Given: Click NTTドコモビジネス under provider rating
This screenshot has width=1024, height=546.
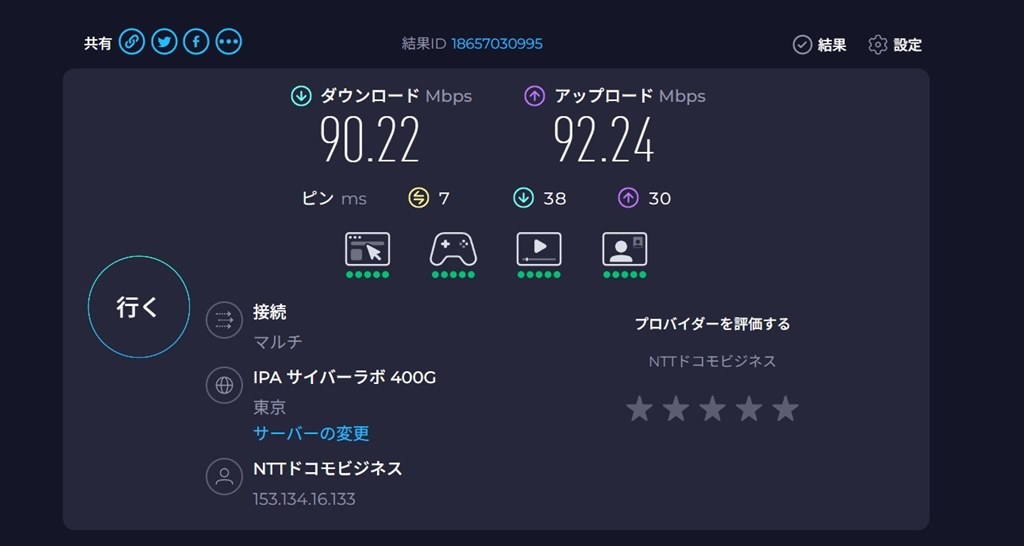Looking at the screenshot, I should pyautogui.click(x=712, y=361).
